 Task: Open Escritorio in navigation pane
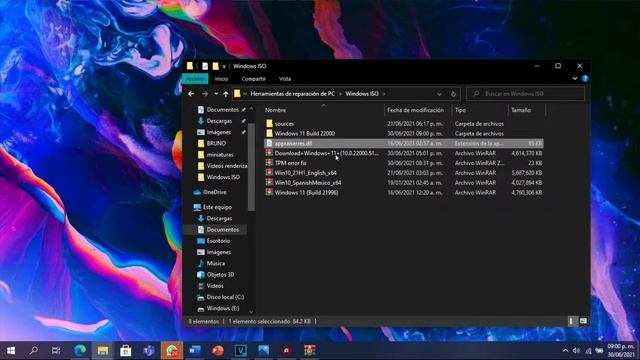pos(218,241)
